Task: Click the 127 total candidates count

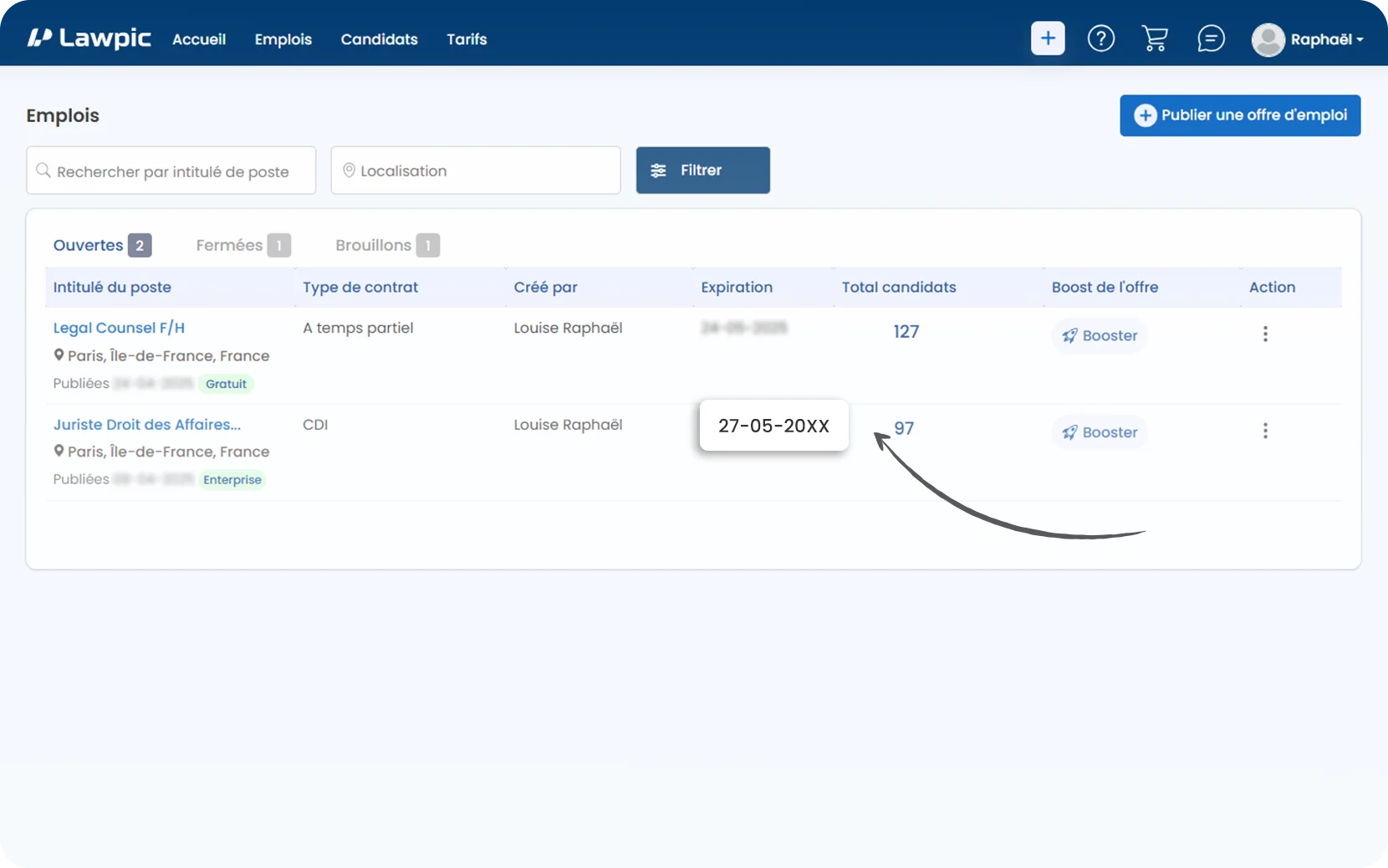Action: [906, 332]
